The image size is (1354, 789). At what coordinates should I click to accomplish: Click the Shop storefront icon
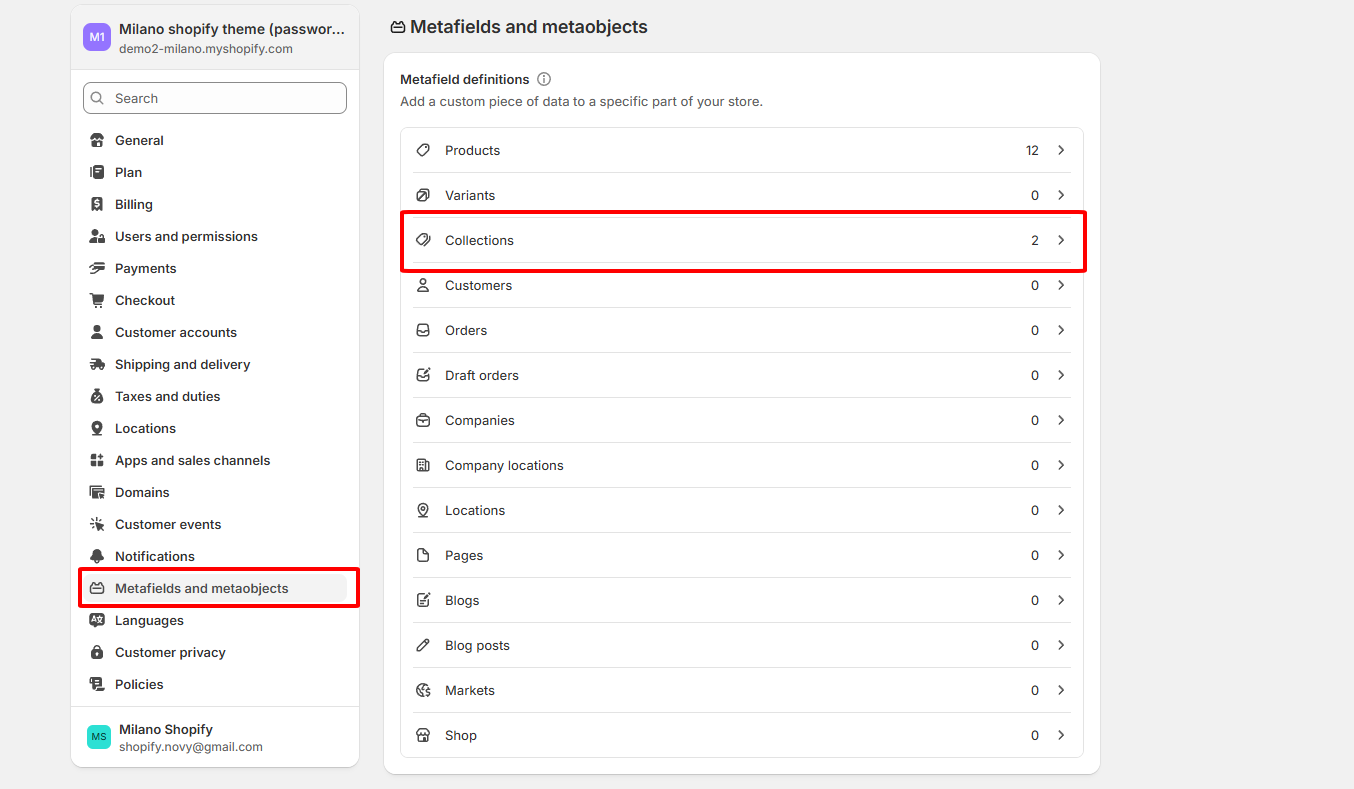(423, 735)
